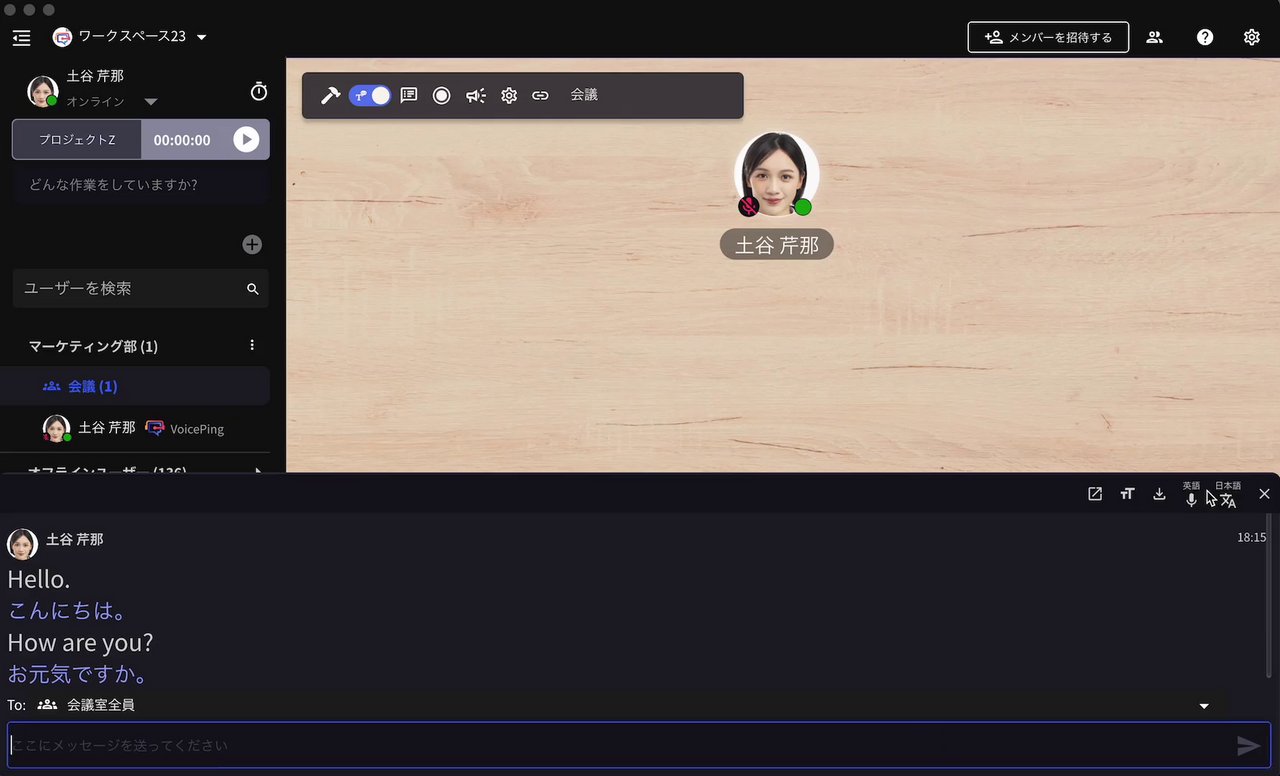The width and height of the screenshot is (1280, 776).
Task: Click the plus add icon in sidebar
Action: (252, 244)
